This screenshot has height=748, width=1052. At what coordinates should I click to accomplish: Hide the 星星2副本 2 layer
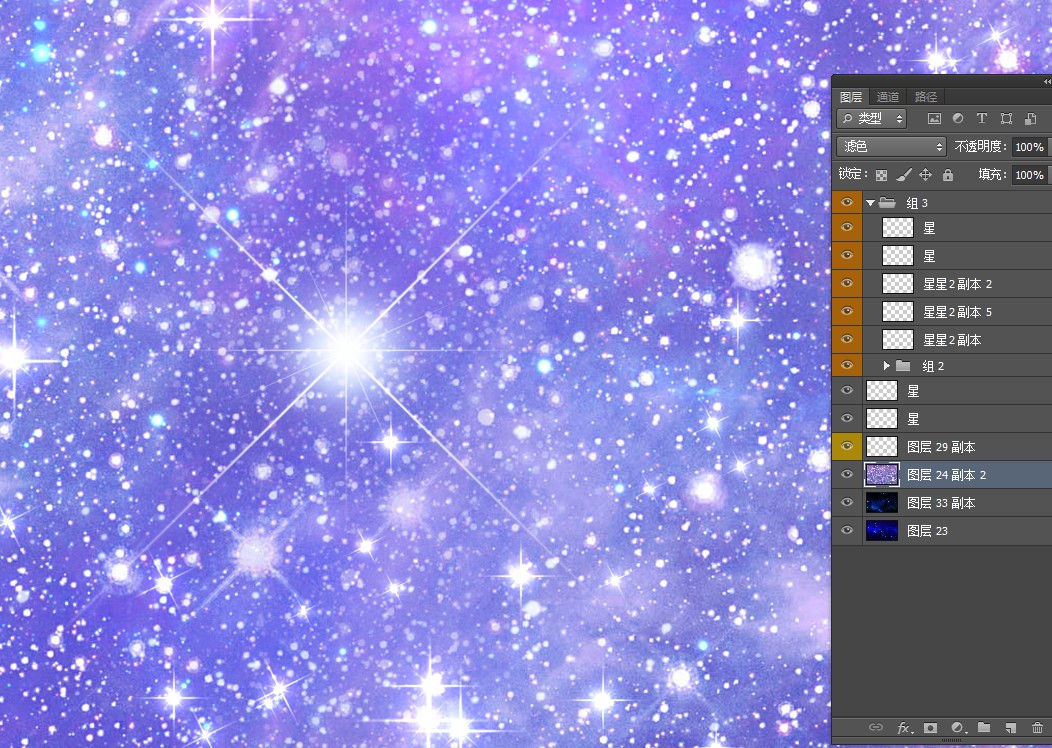[847, 283]
